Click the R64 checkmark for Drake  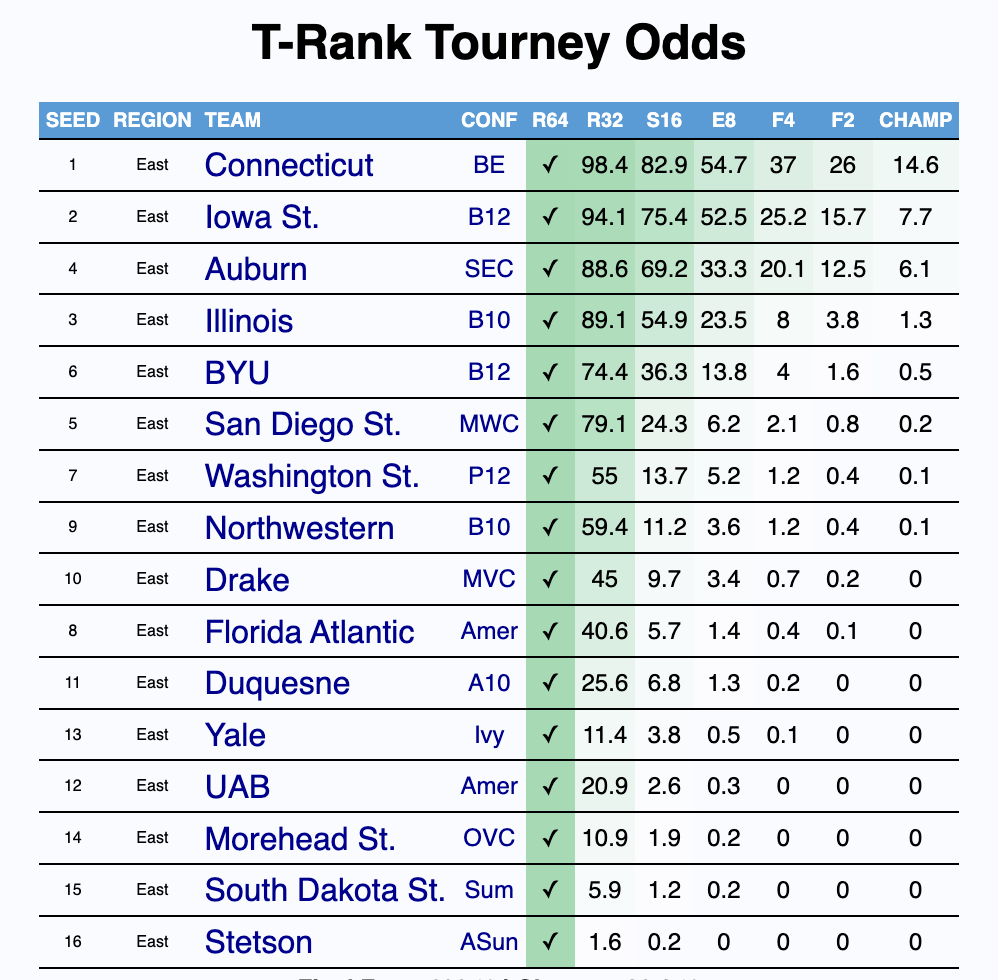[x=550, y=579]
